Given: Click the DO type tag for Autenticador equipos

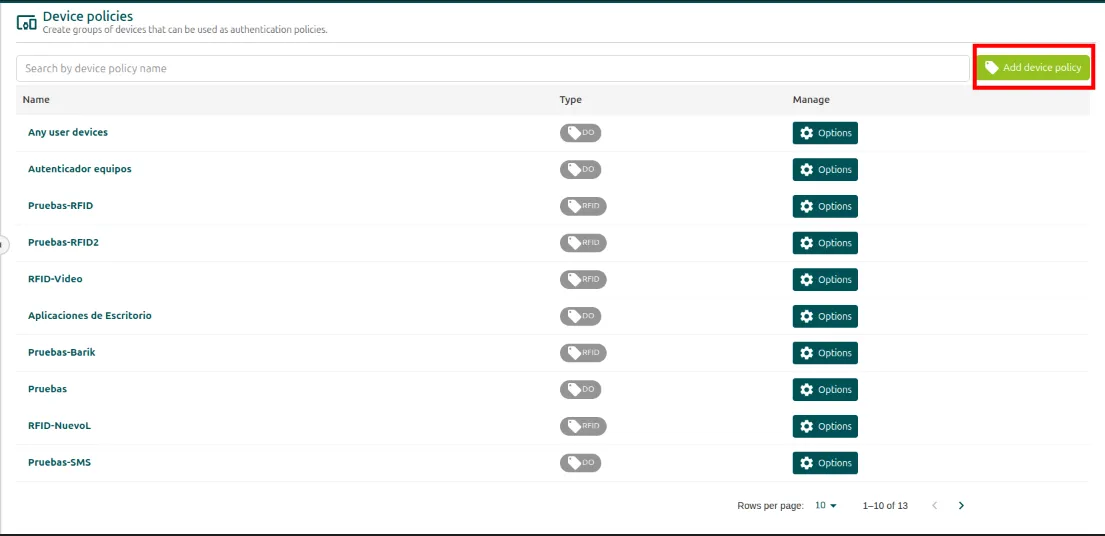Looking at the screenshot, I should [x=581, y=169].
